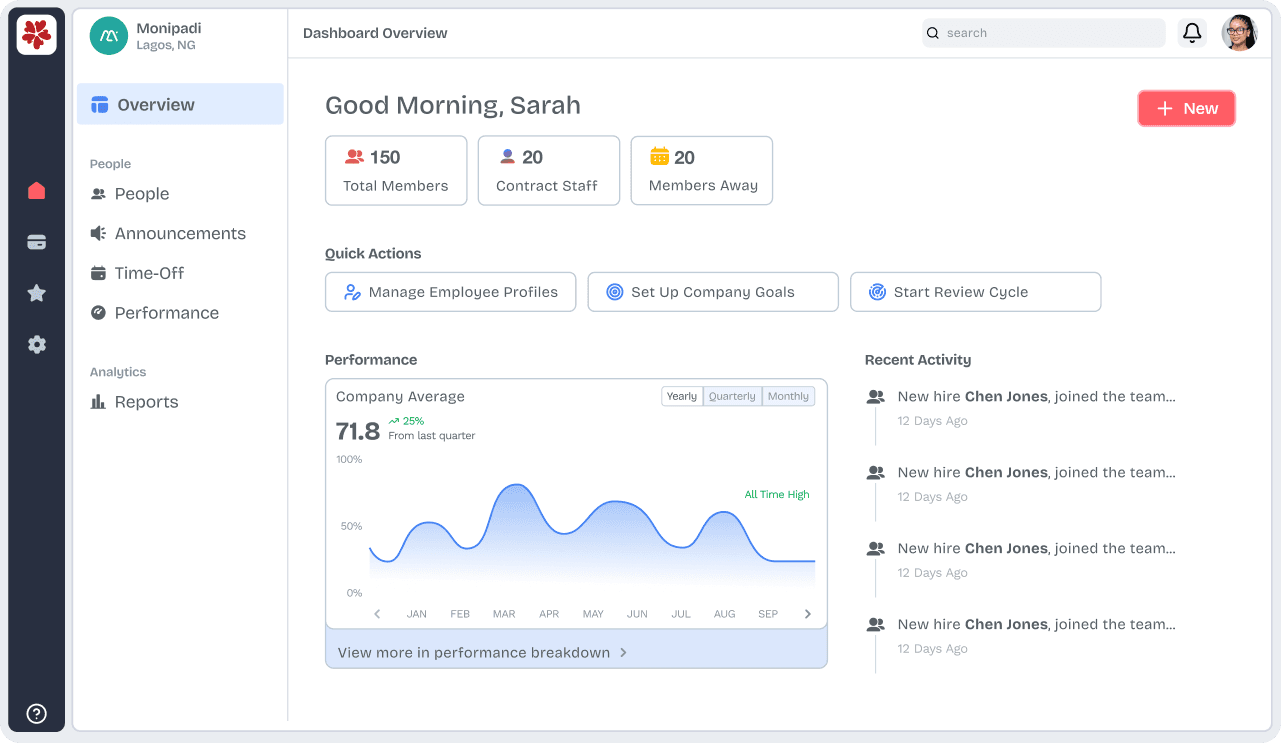
Task: Click the All Time High chart label
Action: point(777,494)
